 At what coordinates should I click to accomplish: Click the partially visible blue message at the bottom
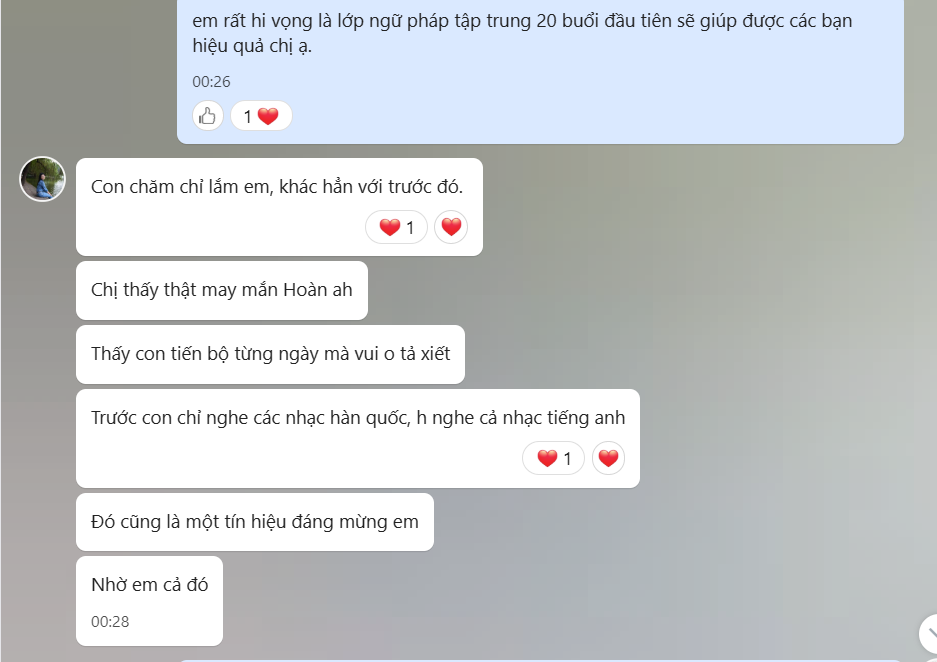[x=538, y=660]
